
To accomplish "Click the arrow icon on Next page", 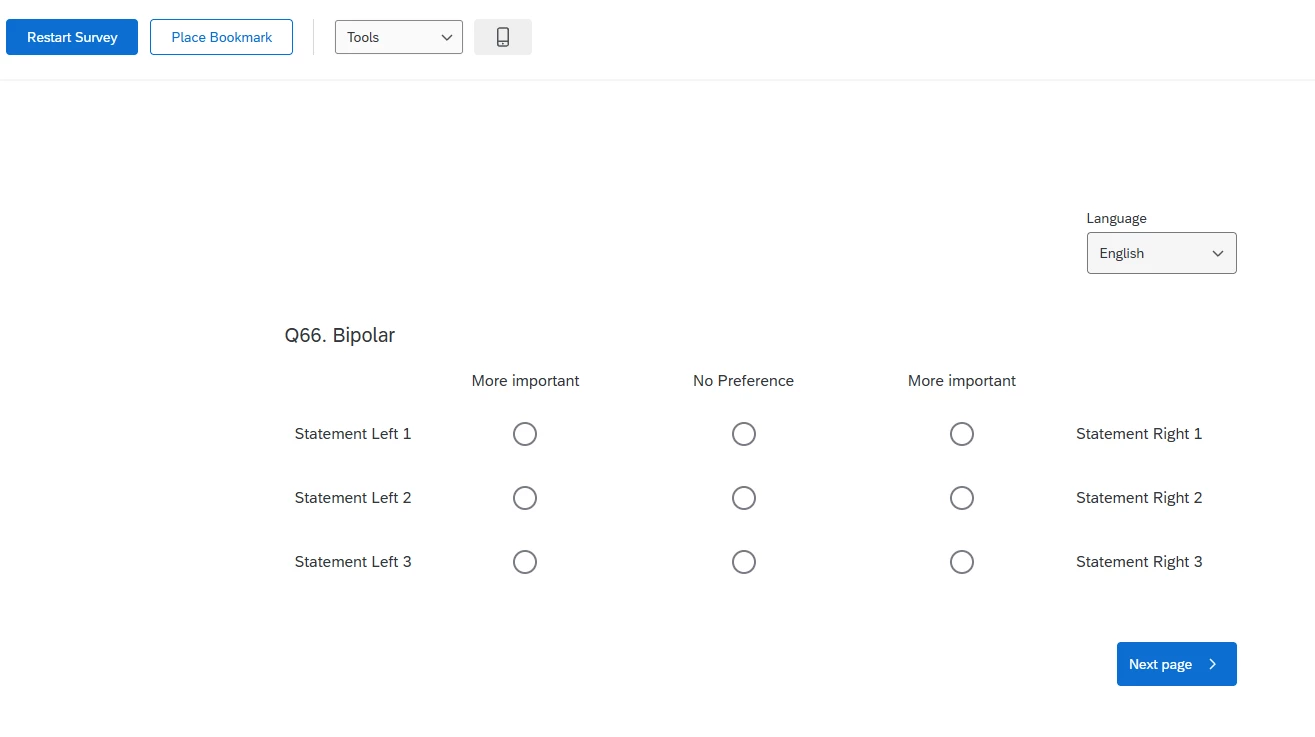I will click(x=1213, y=664).
